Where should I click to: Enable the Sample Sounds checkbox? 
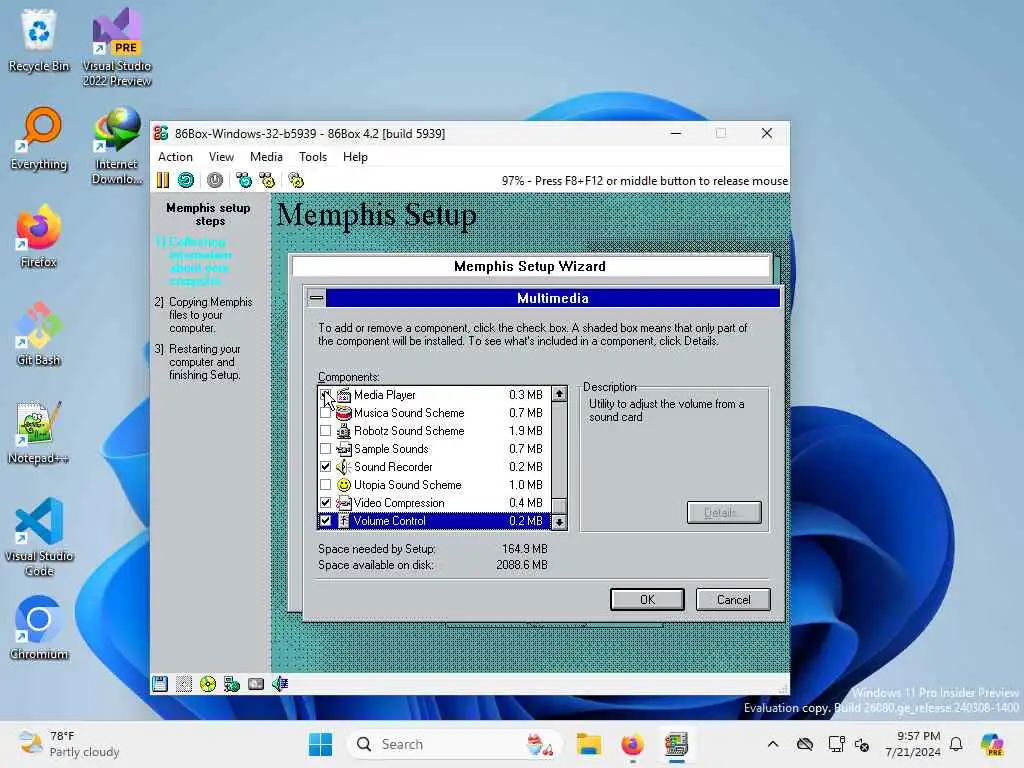tap(325, 449)
